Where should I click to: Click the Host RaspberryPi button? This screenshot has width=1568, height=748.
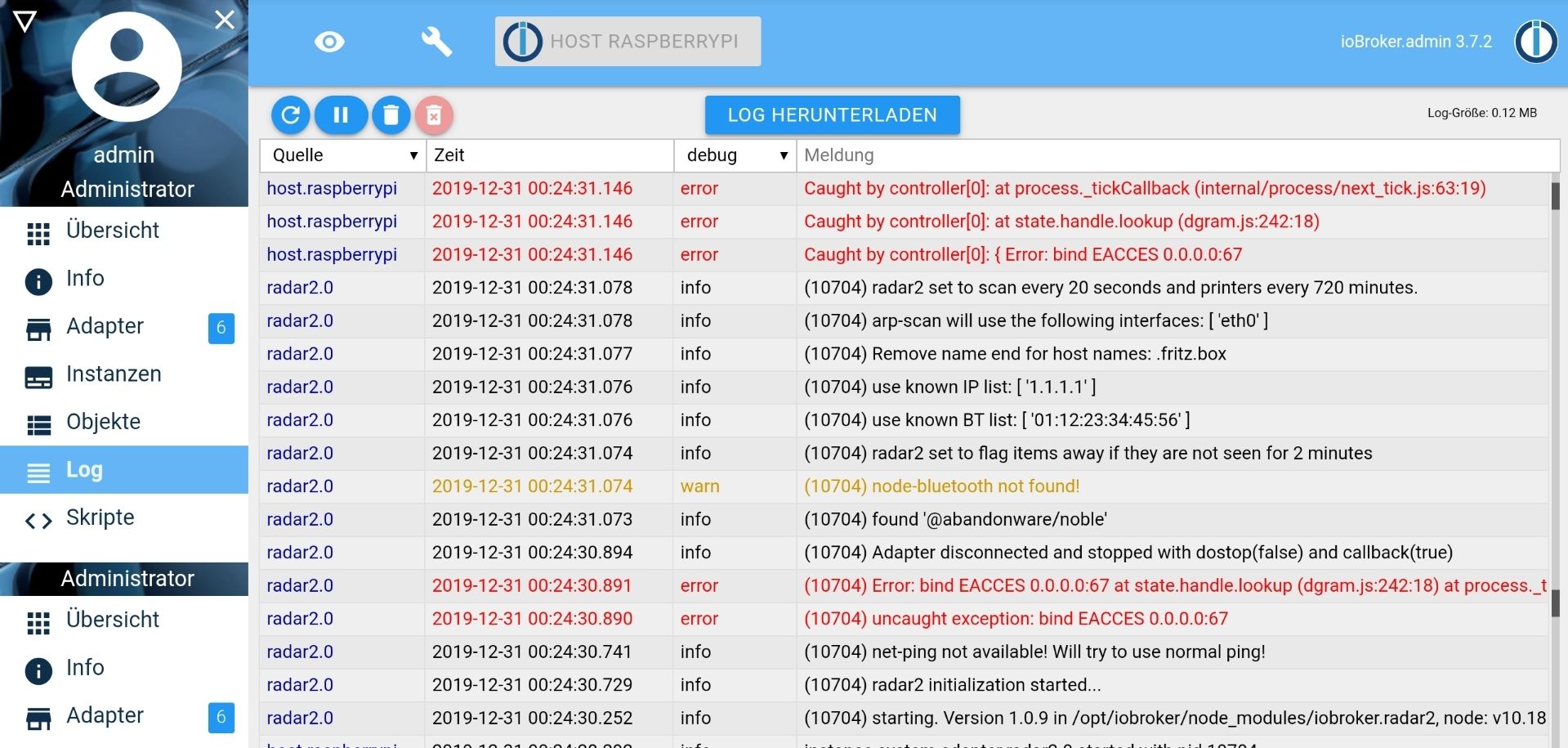(628, 42)
